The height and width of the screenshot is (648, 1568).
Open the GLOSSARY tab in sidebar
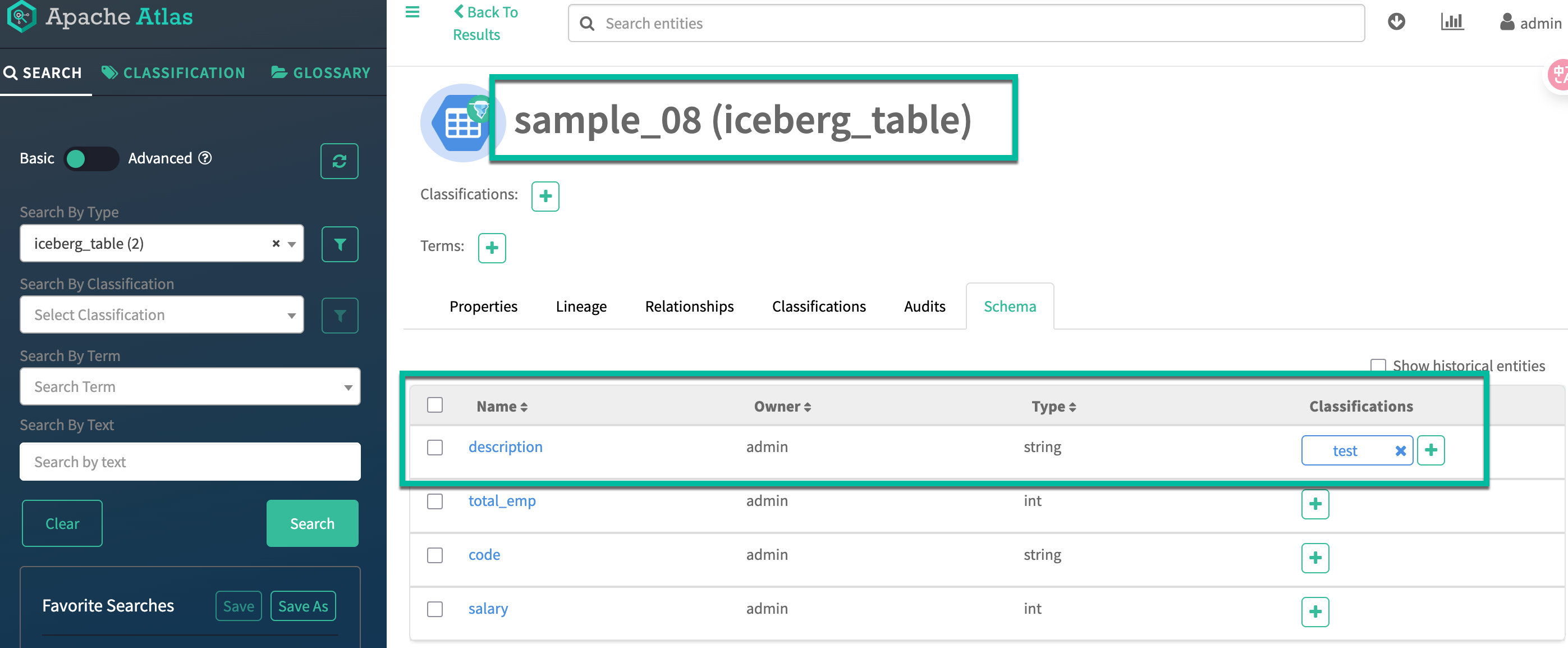tap(321, 73)
